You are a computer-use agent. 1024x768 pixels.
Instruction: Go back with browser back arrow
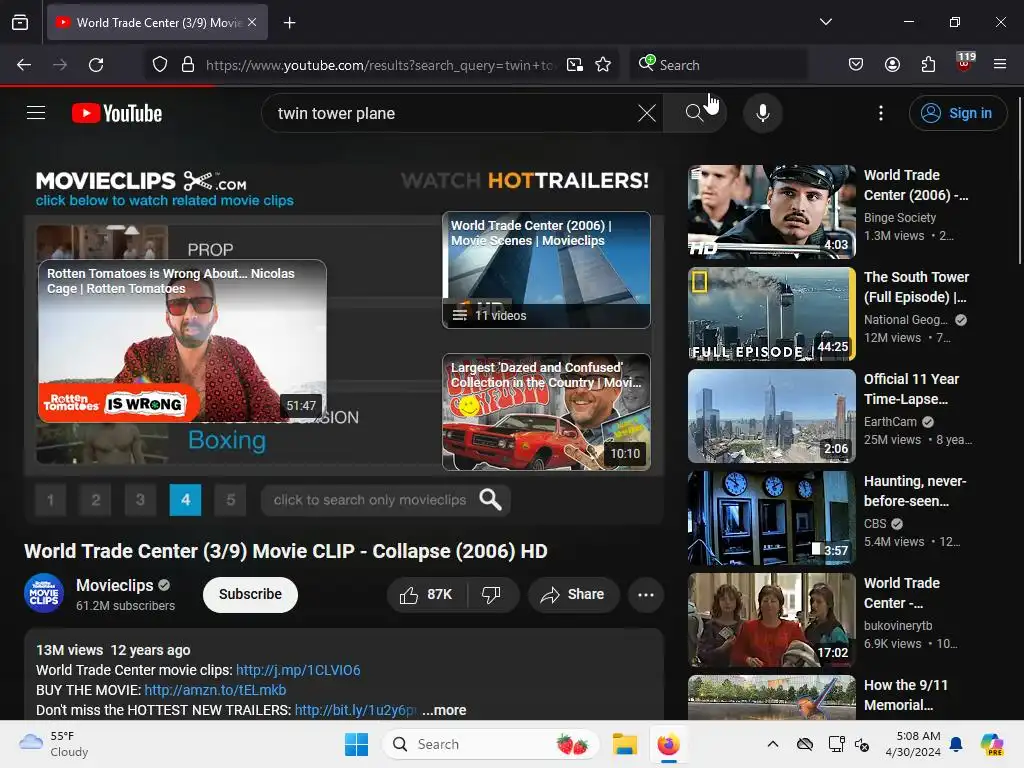click(x=24, y=65)
